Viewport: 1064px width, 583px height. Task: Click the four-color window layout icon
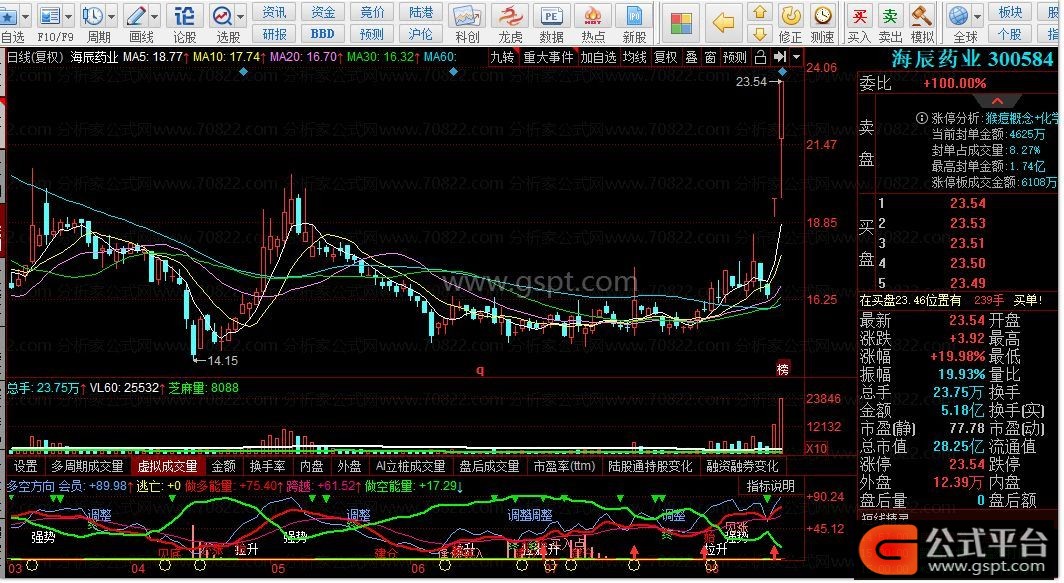click(x=681, y=23)
